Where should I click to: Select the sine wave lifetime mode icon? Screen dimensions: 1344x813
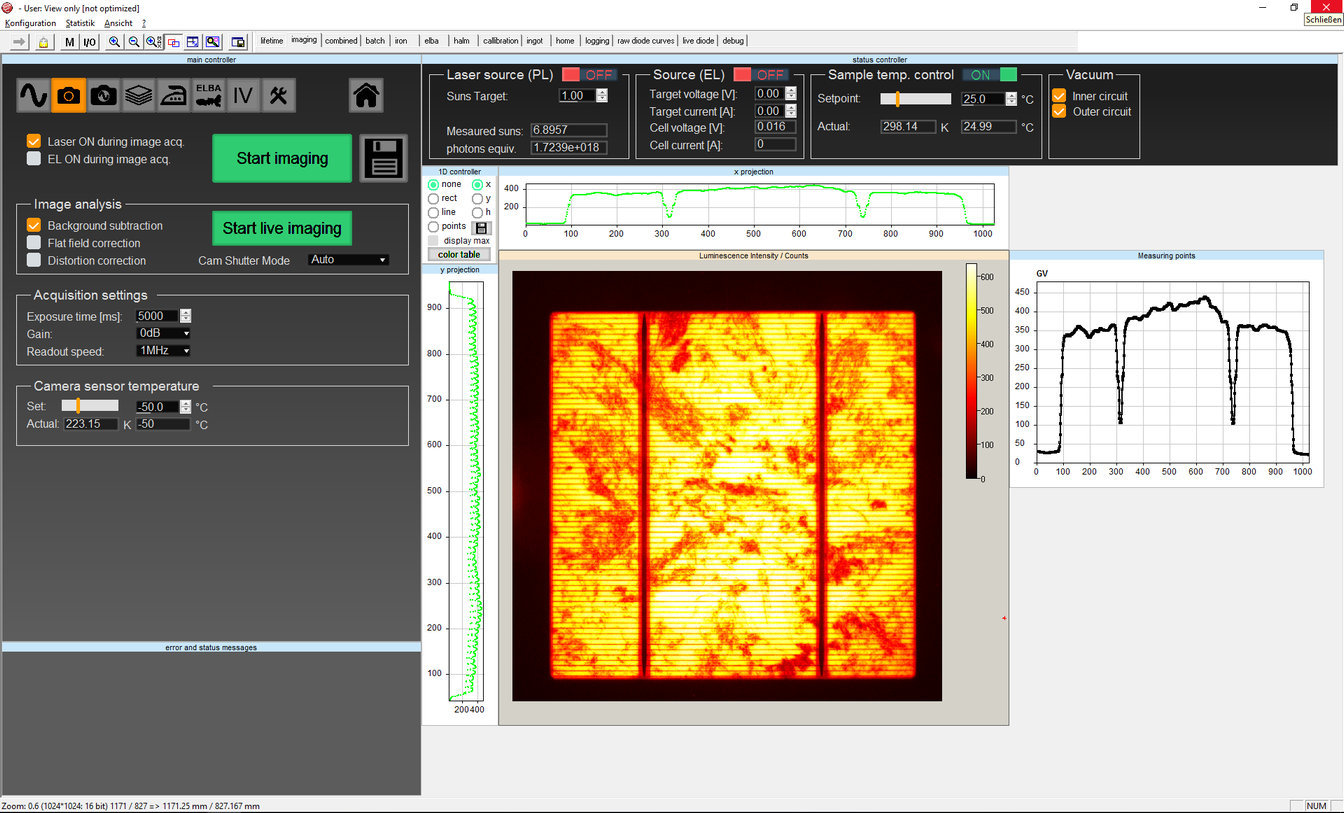coord(33,95)
